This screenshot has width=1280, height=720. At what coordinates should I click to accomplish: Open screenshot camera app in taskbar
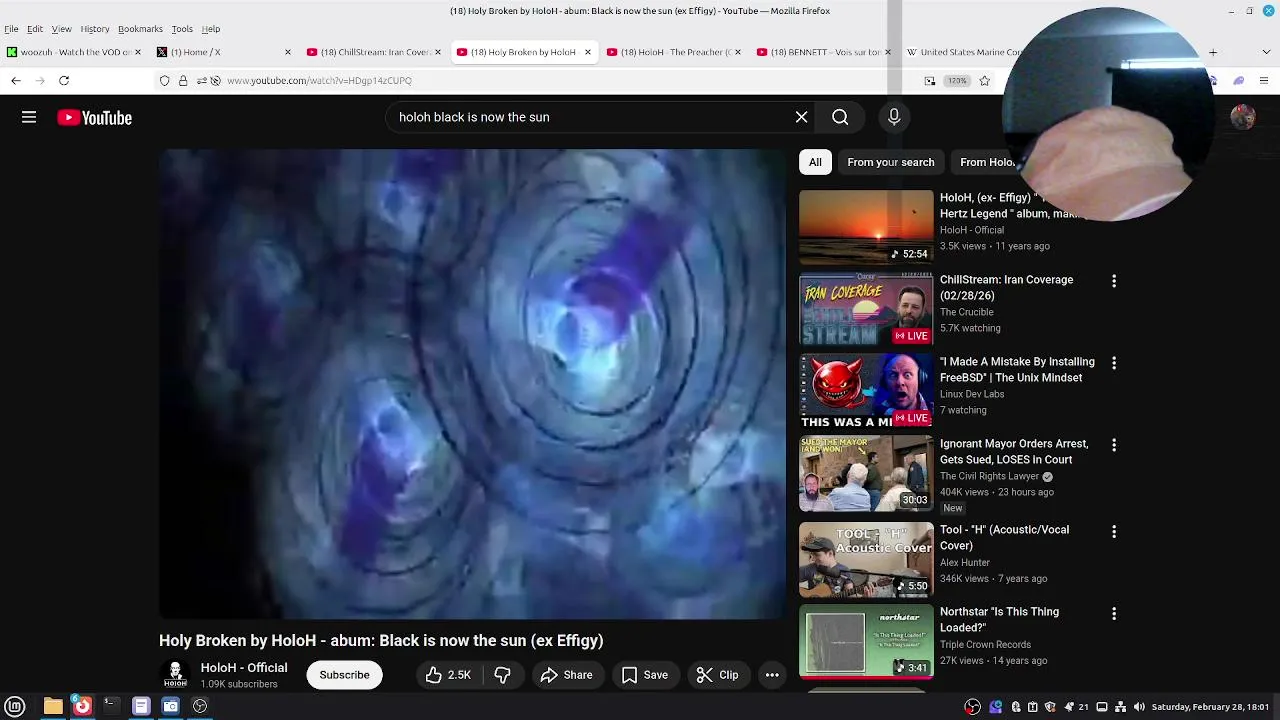pos(170,706)
